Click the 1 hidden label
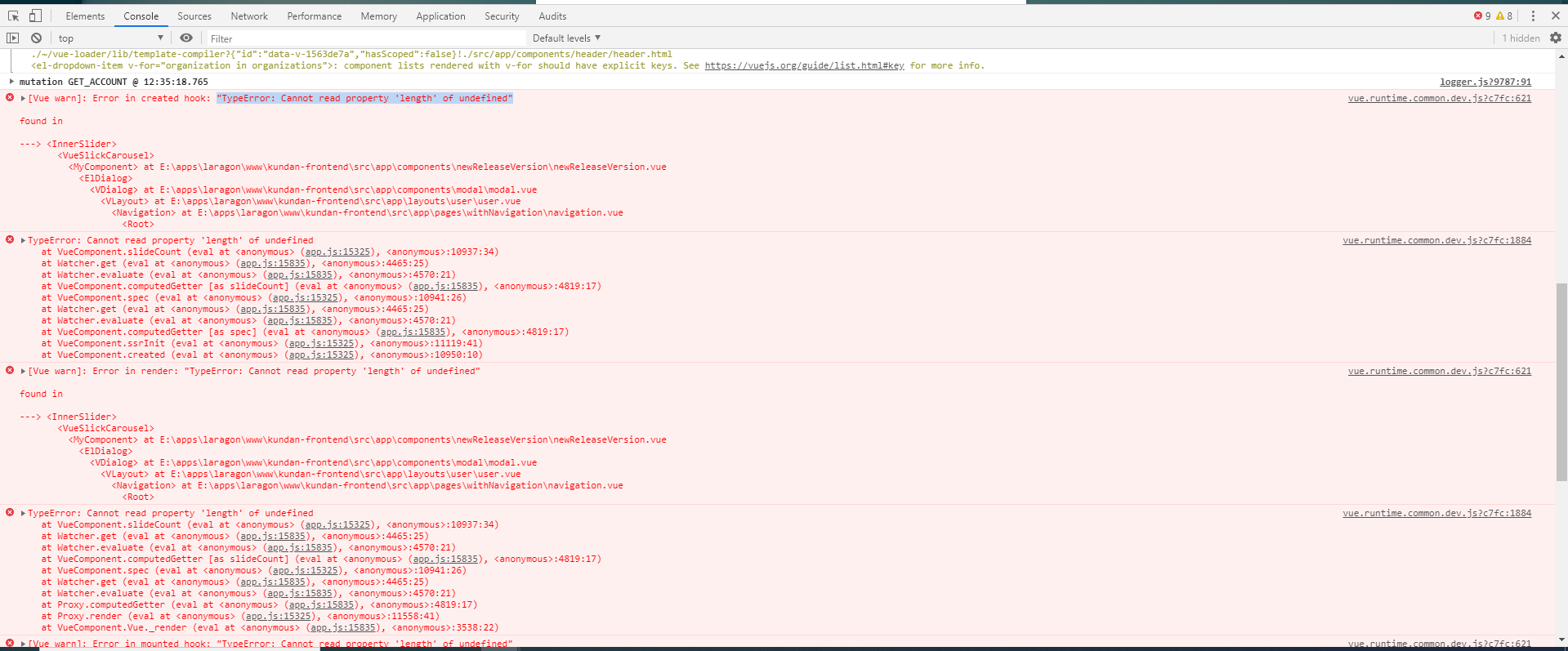This screenshot has width=1568, height=651. pos(1521,38)
